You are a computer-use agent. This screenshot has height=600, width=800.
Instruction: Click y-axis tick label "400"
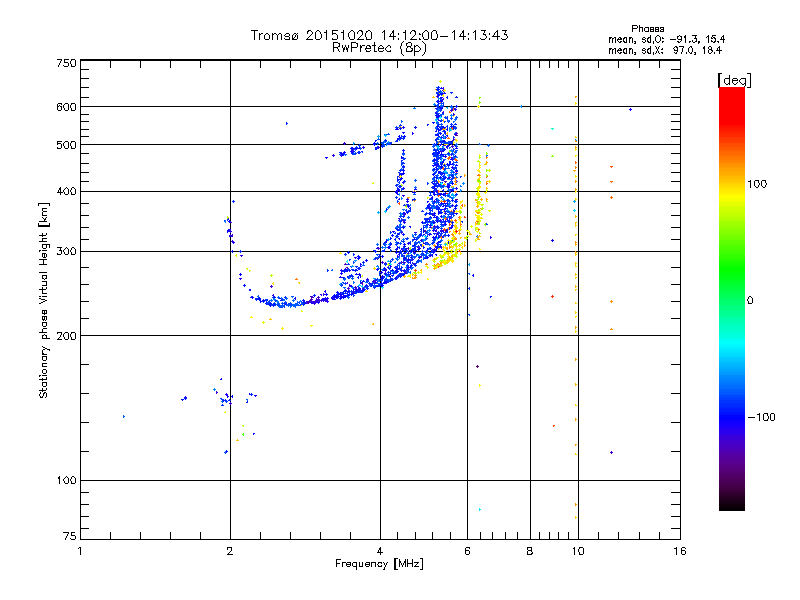click(x=67, y=192)
